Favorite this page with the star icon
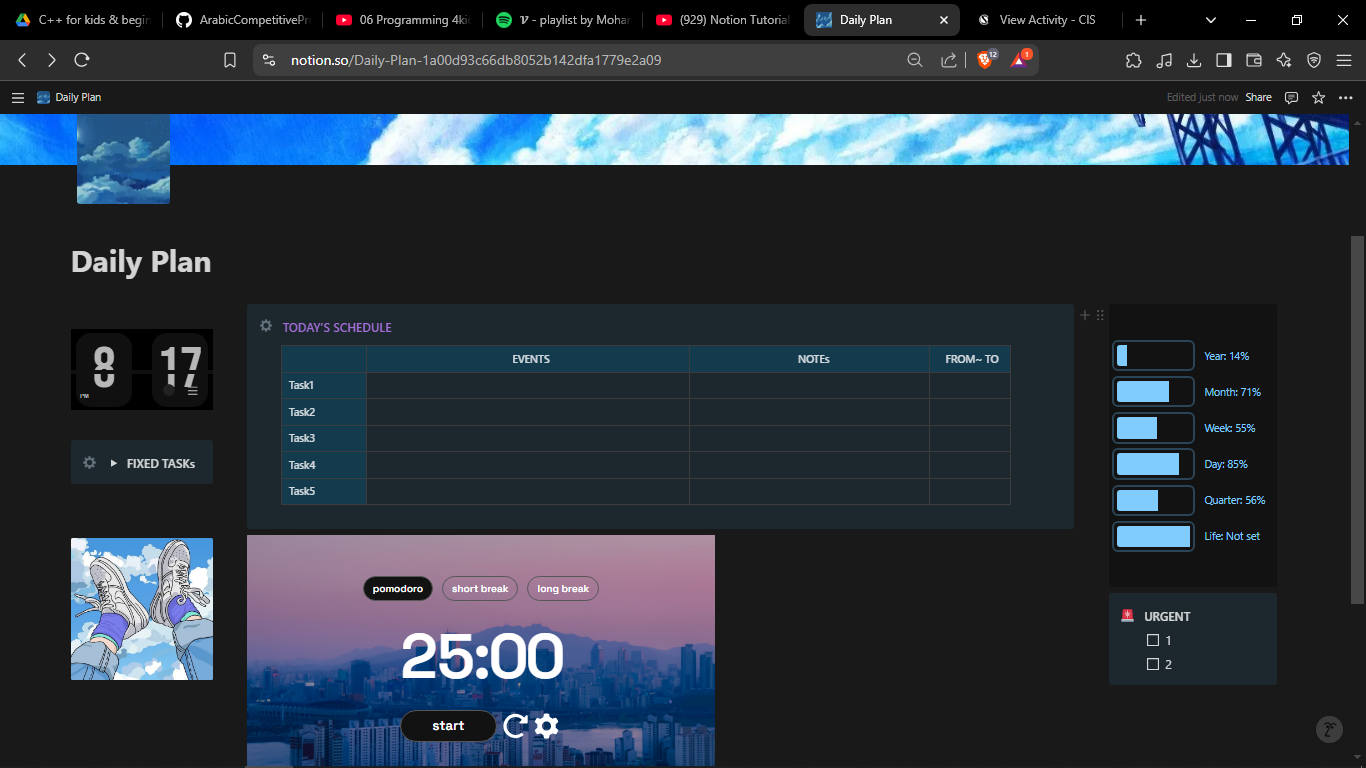Viewport: 1366px width, 768px height. pos(1318,97)
